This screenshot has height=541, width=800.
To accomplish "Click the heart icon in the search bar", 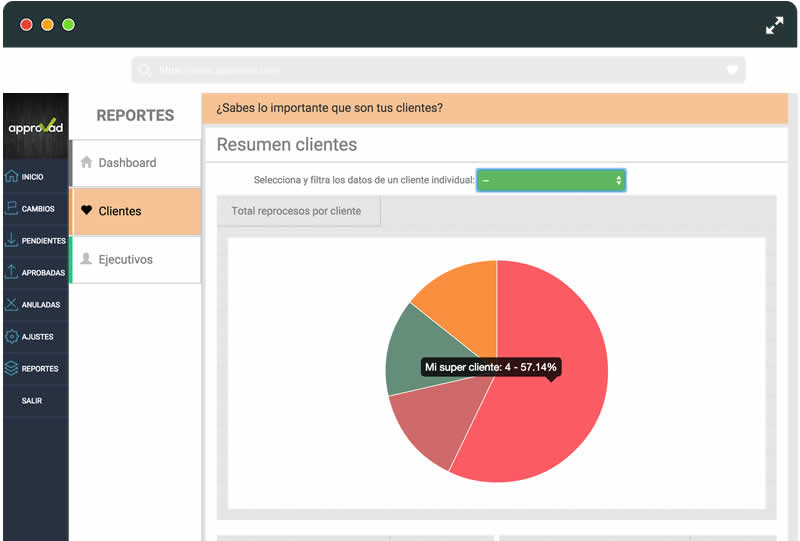I will 732,70.
